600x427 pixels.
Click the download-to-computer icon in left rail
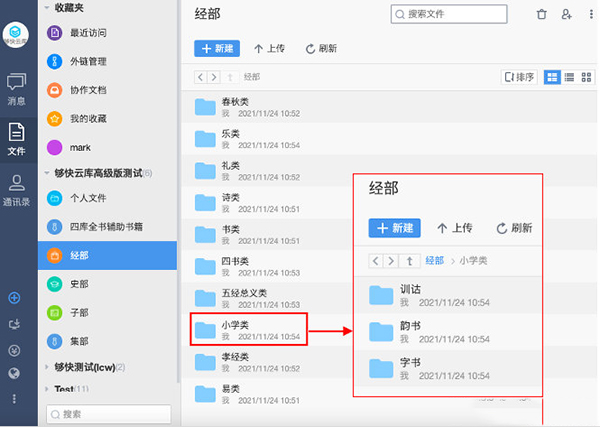tap(14, 324)
